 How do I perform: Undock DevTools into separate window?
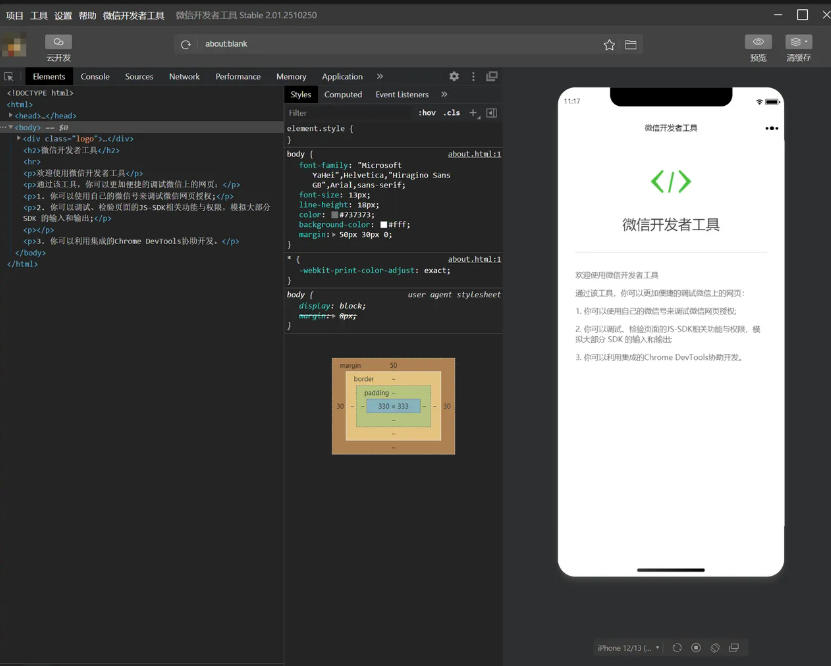coord(492,76)
